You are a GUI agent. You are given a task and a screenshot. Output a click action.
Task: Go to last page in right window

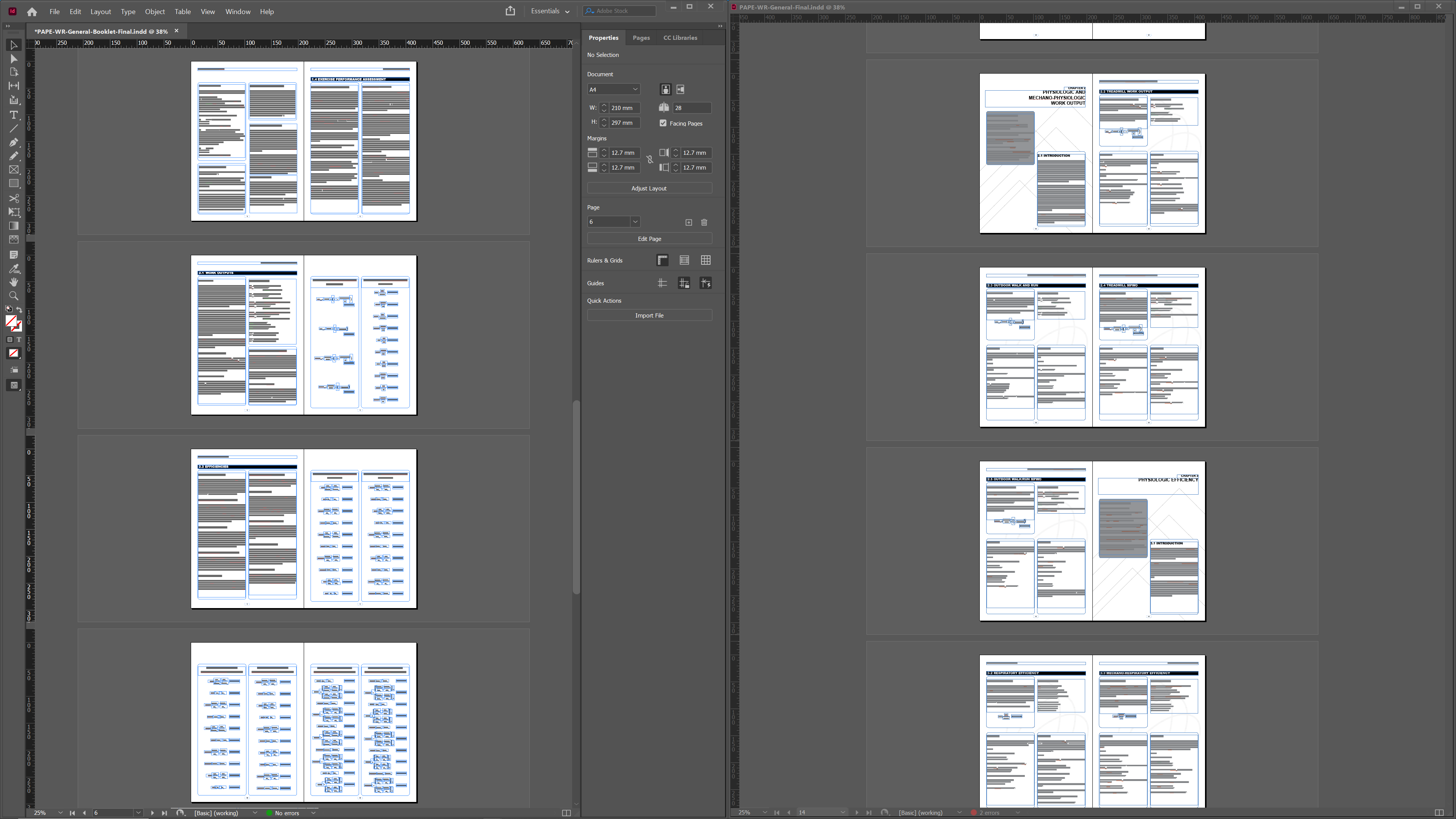869,813
